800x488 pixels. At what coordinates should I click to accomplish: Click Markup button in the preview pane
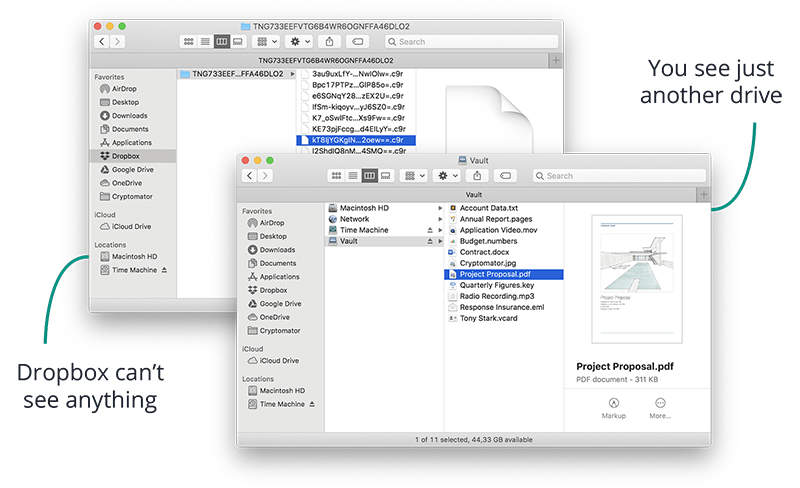(x=613, y=405)
